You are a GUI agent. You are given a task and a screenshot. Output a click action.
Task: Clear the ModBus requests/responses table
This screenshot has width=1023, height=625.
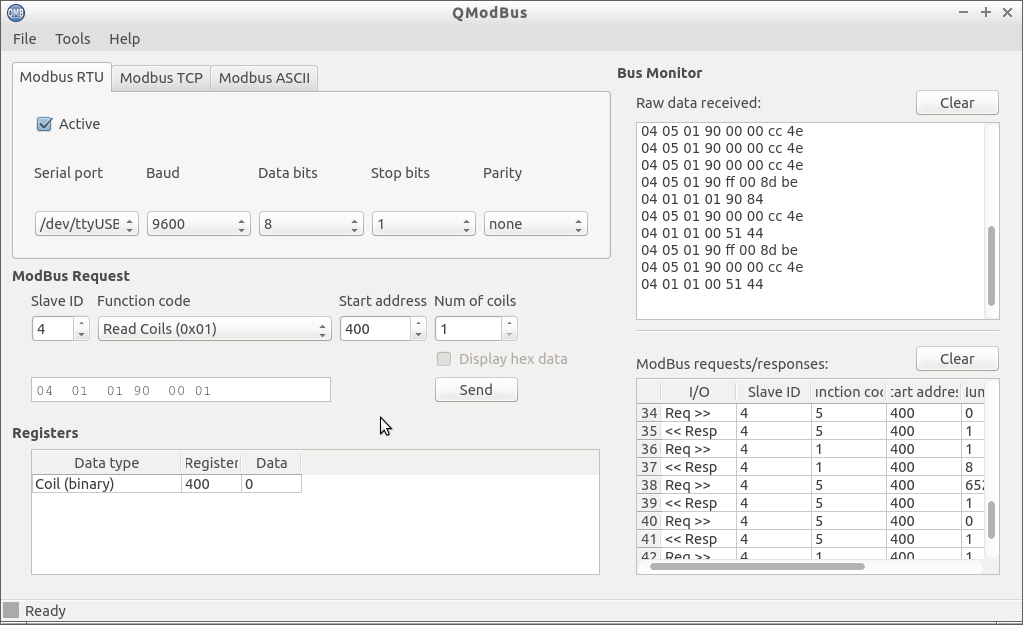pyautogui.click(x=956, y=359)
